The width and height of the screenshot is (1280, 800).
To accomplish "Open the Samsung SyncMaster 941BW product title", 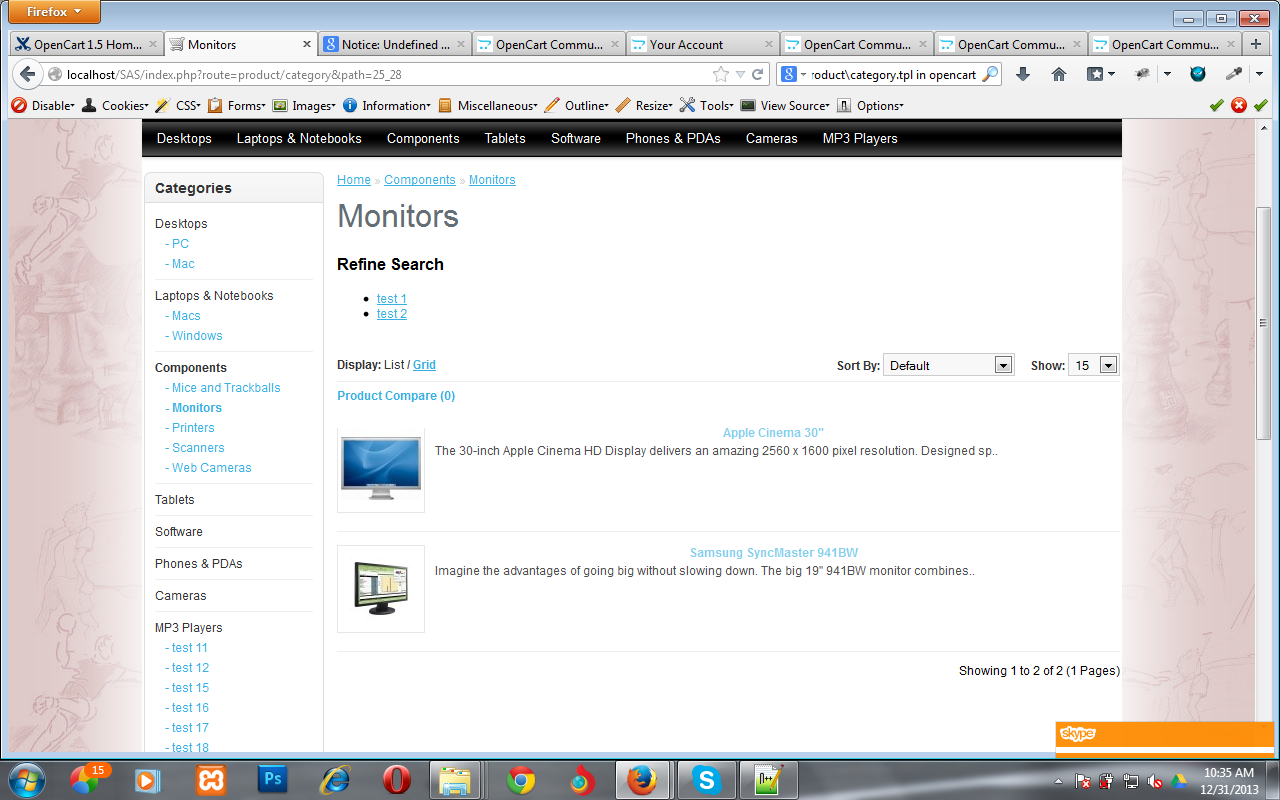I will pyautogui.click(x=774, y=553).
